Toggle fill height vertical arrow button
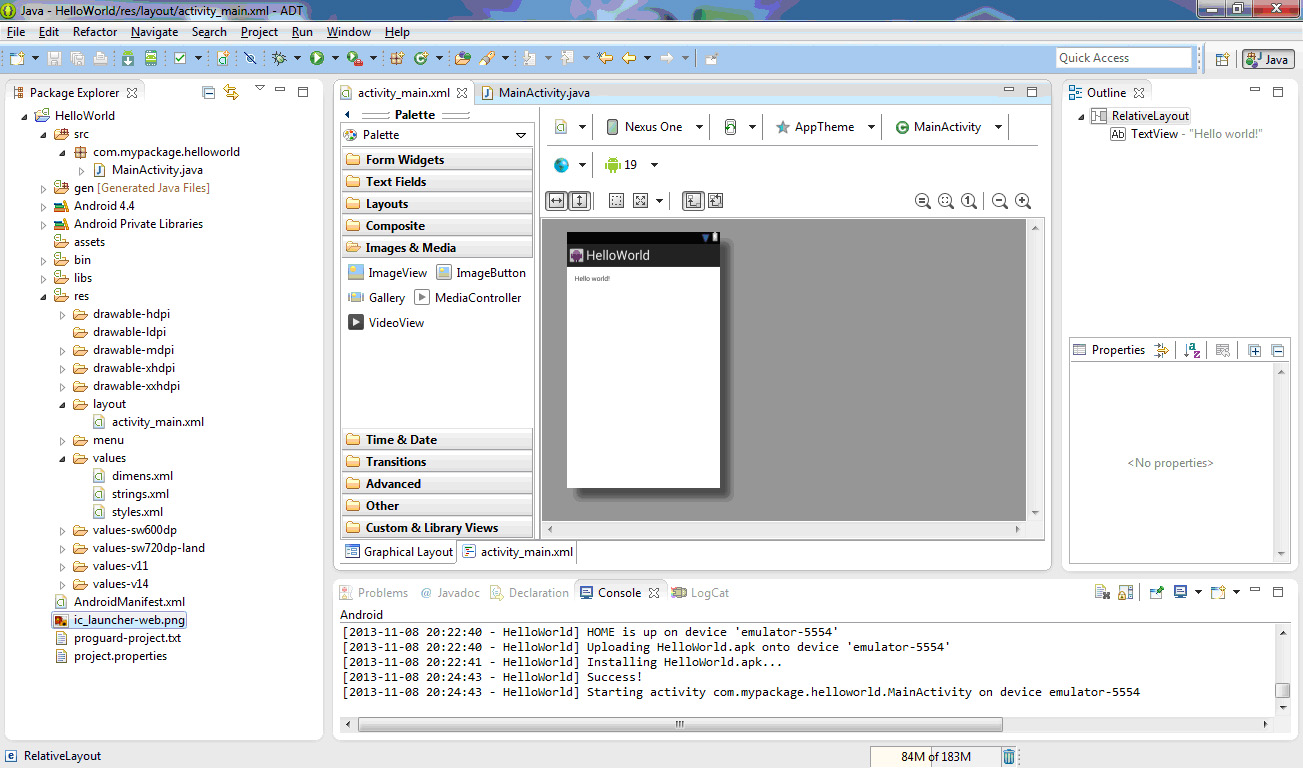Screen dimensions: 1303x768 pyautogui.click(x=580, y=201)
